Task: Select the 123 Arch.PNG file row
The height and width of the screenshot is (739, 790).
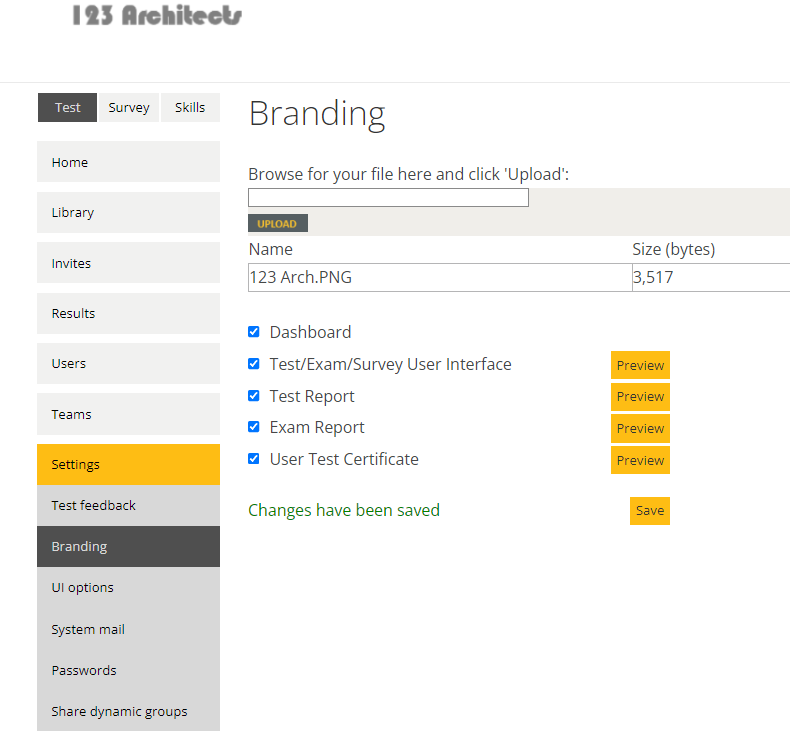Action: (x=519, y=277)
